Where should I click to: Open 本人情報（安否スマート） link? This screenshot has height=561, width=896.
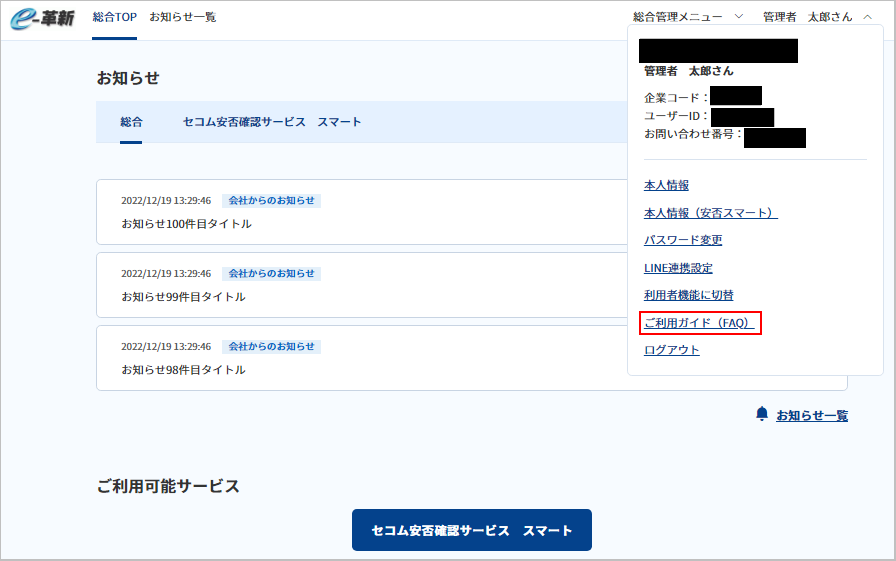(x=710, y=213)
